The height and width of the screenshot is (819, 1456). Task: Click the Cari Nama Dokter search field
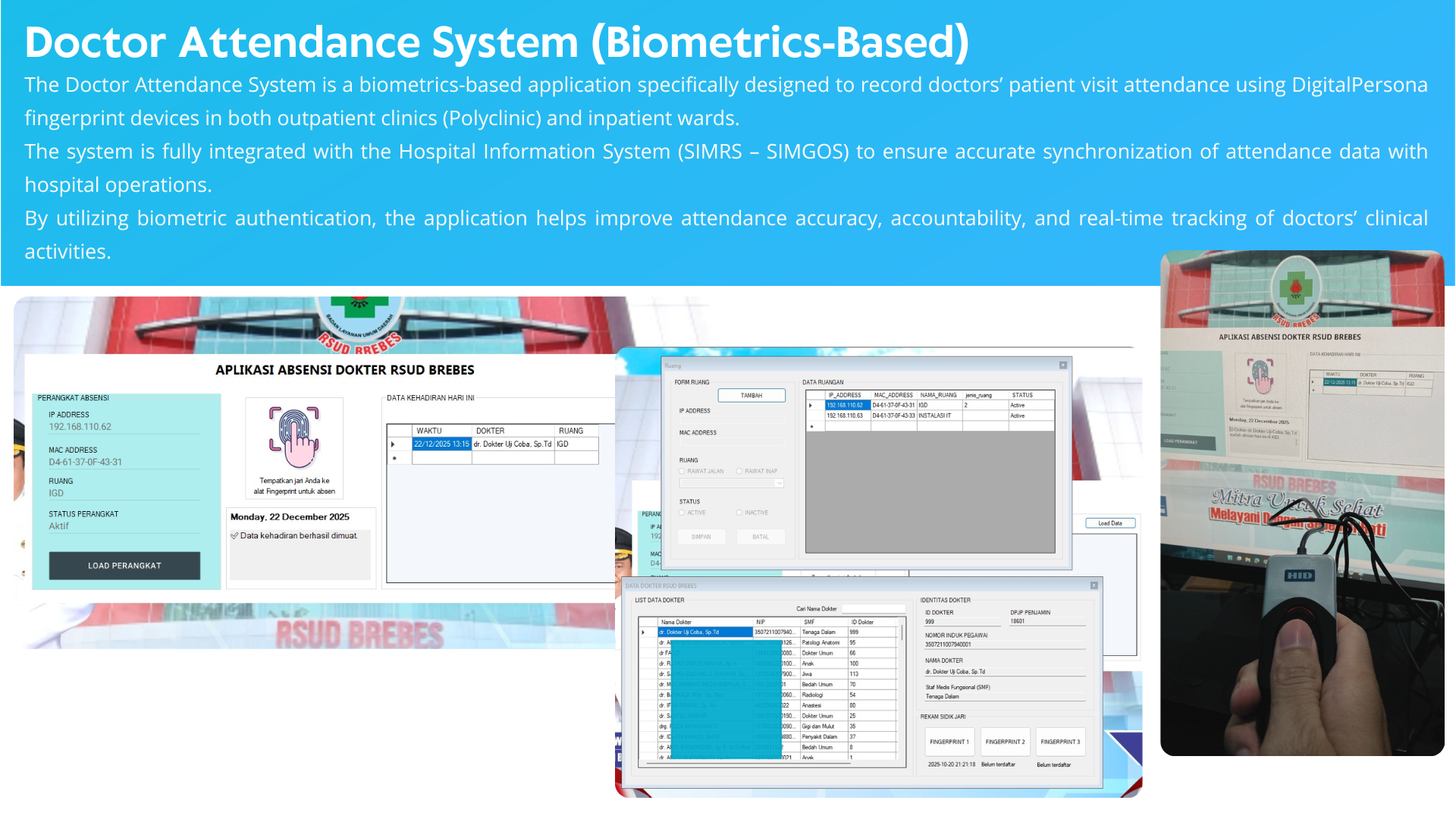click(x=874, y=609)
